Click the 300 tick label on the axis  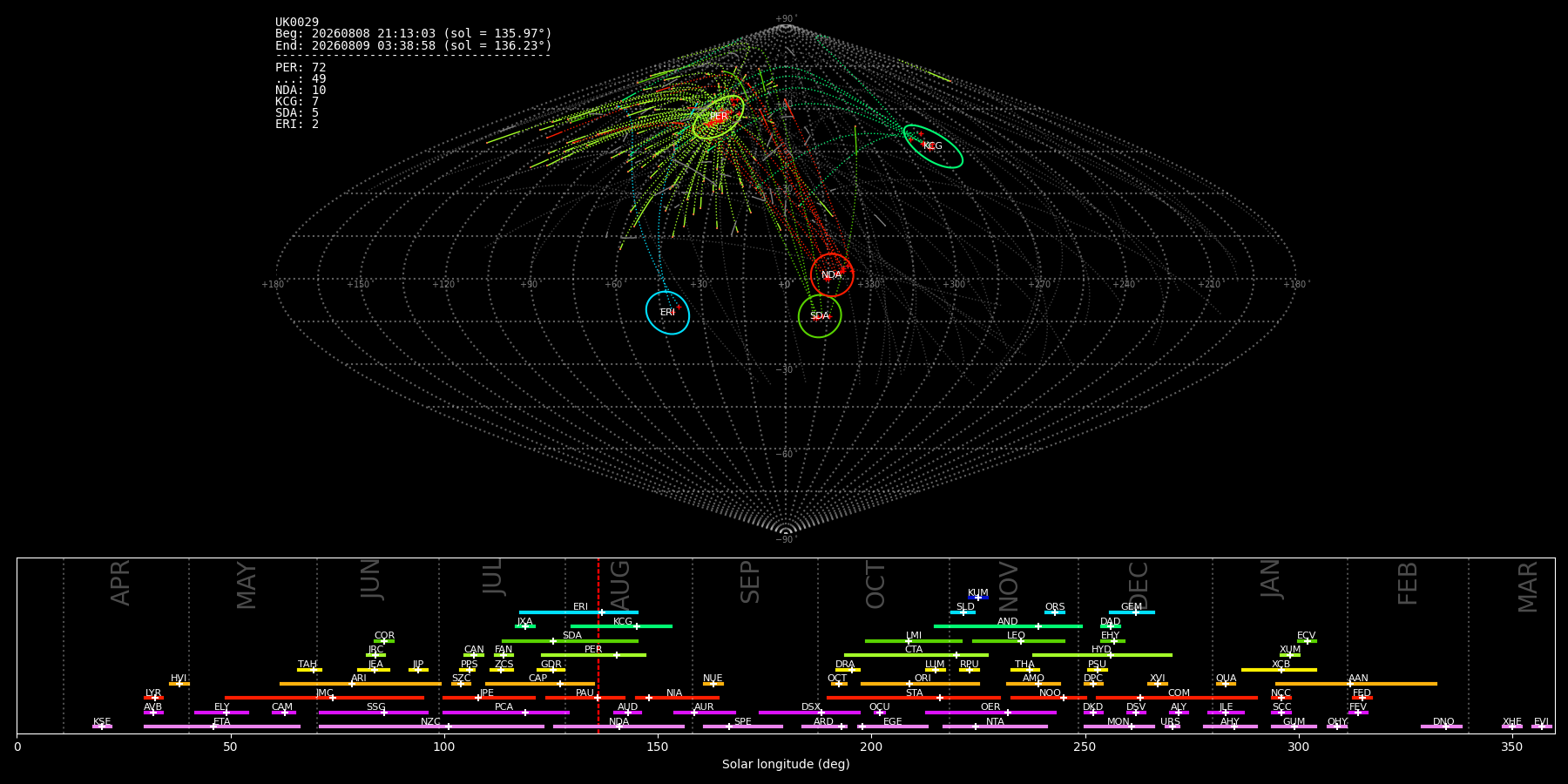[x=1298, y=747]
